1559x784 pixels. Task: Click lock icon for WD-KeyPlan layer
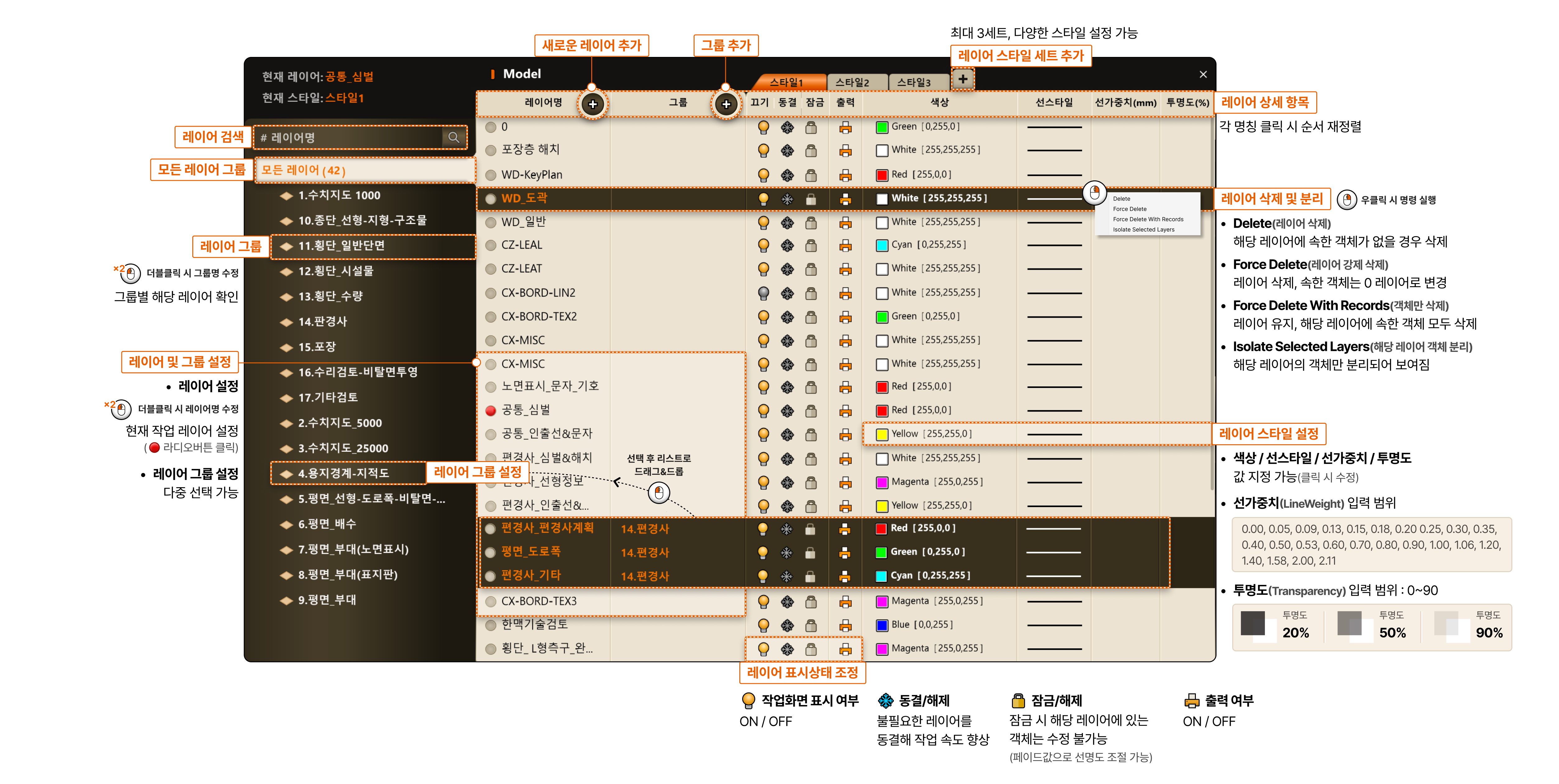(811, 175)
